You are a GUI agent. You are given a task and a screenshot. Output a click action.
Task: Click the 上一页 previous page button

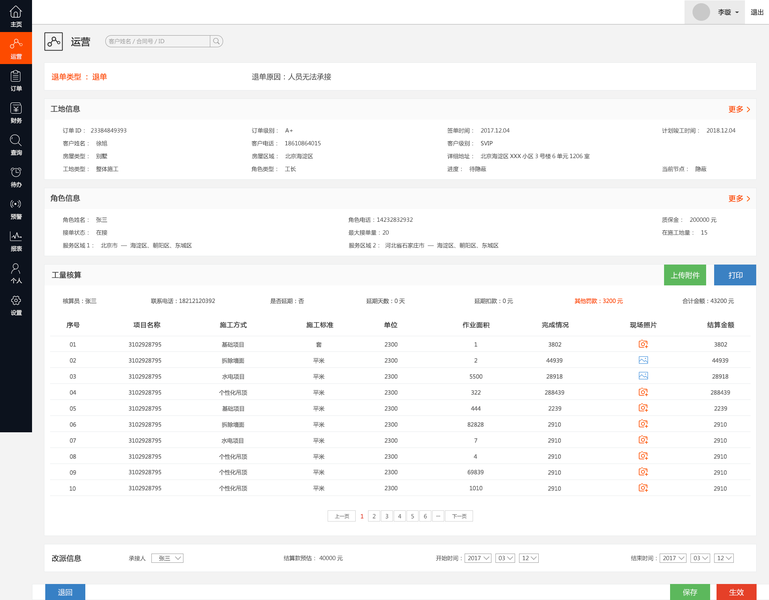coord(341,516)
